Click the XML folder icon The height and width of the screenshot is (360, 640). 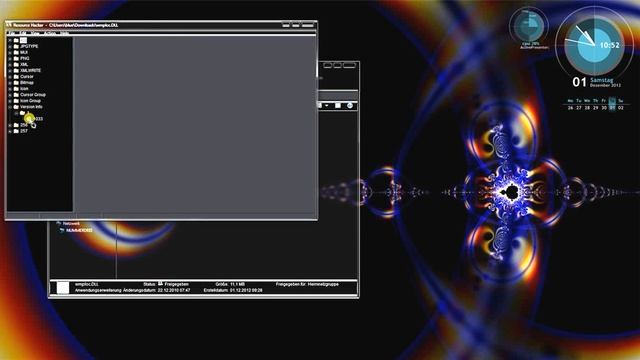point(16,64)
